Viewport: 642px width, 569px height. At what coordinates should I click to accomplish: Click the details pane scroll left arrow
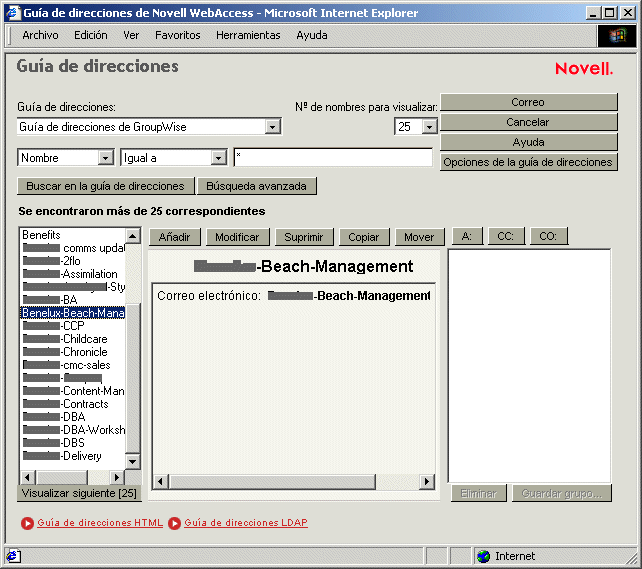point(160,481)
